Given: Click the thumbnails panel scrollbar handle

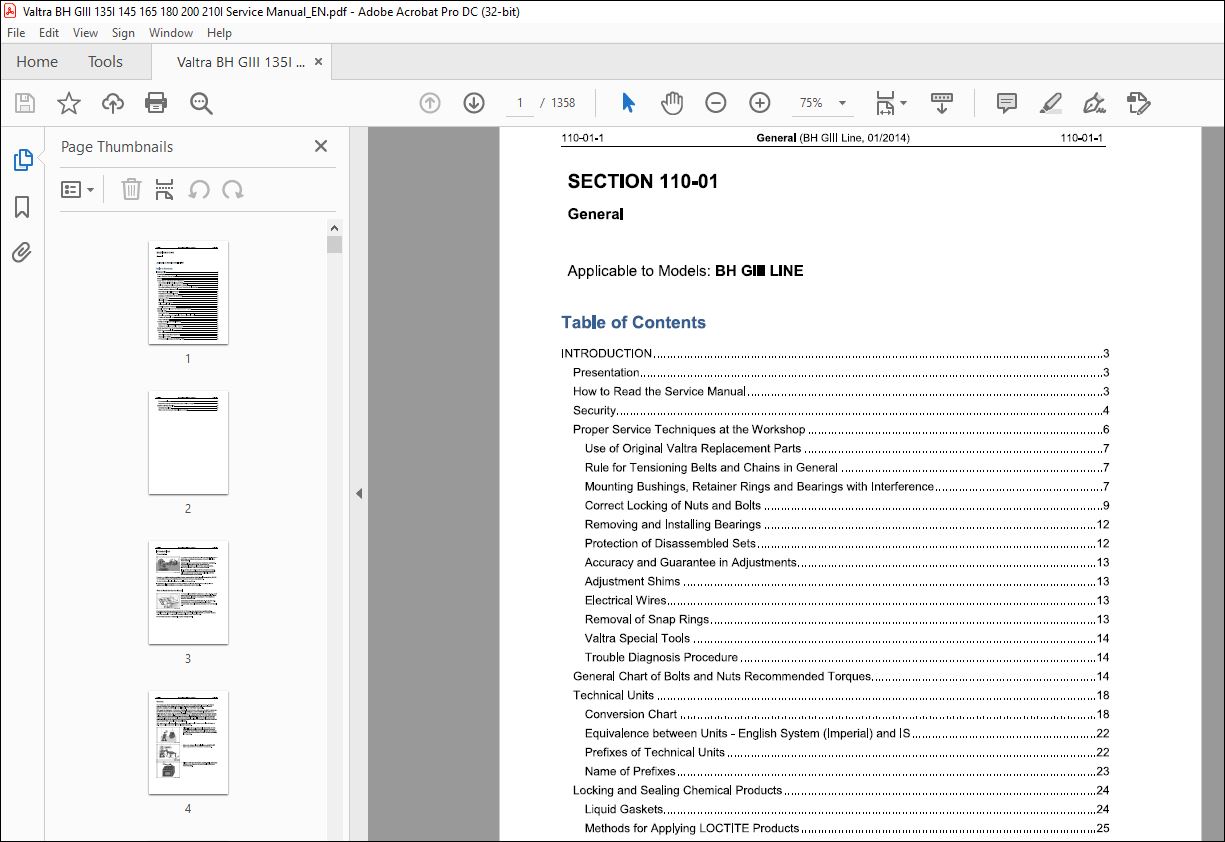Looking at the screenshot, I should click(x=334, y=245).
